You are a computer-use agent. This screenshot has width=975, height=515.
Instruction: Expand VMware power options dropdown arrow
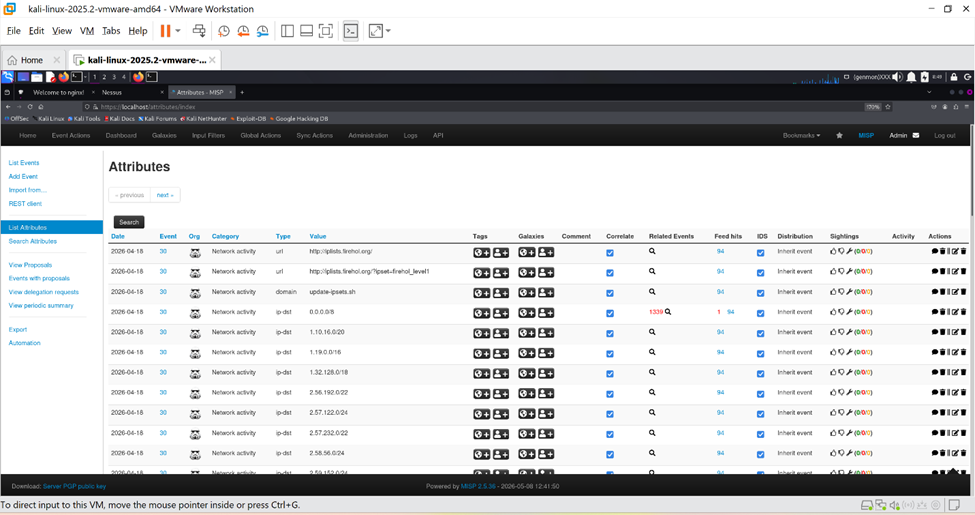click(178, 30)
